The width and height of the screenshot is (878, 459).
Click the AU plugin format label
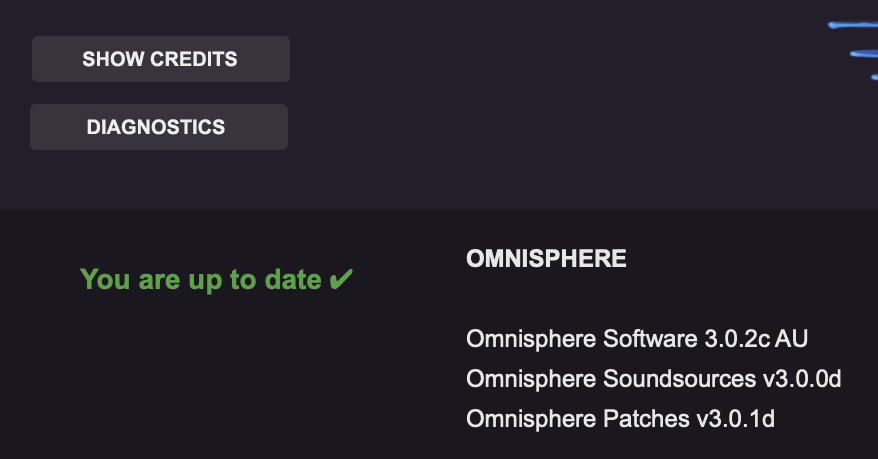coord(791,339)
